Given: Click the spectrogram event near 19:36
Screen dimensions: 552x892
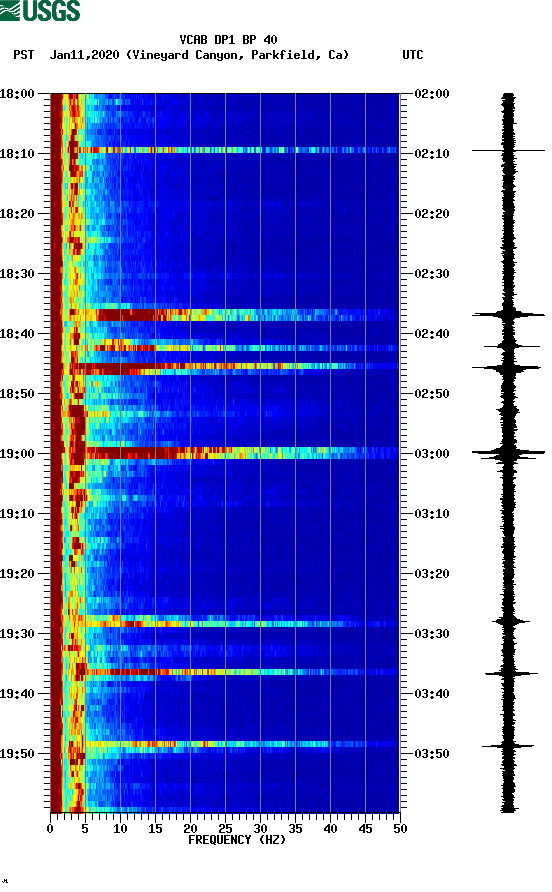Looking at the screenshot, I should click(242, 672).
